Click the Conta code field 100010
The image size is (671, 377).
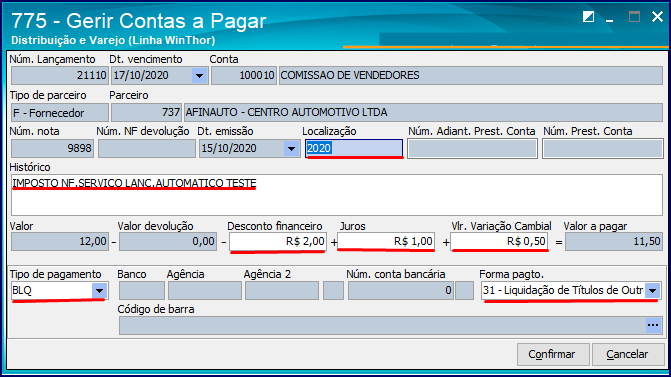(x=244, y=76)
